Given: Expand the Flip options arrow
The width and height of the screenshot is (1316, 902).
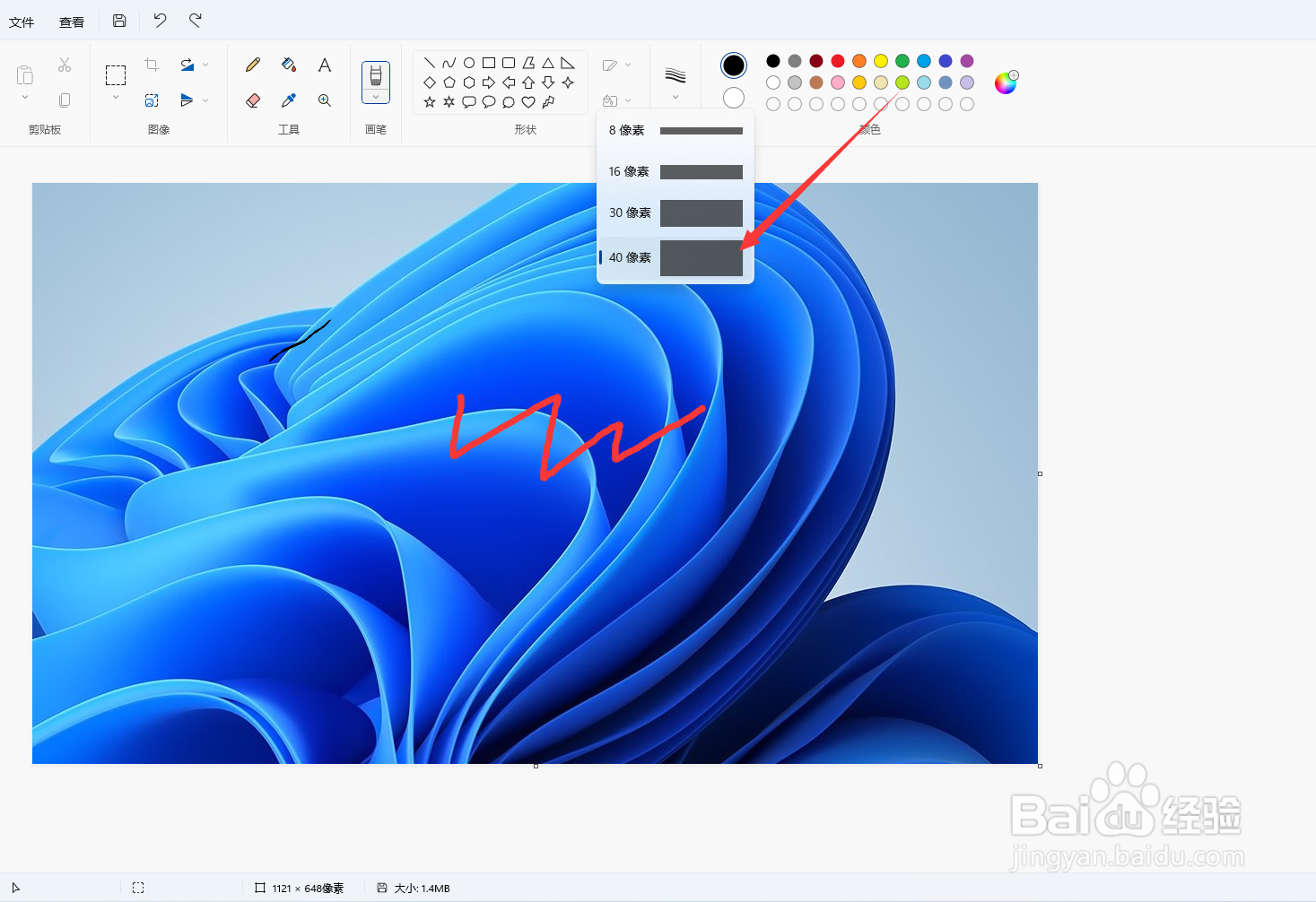Looking at the screenshot, I should pyautogui.click(x=205, y=100).
